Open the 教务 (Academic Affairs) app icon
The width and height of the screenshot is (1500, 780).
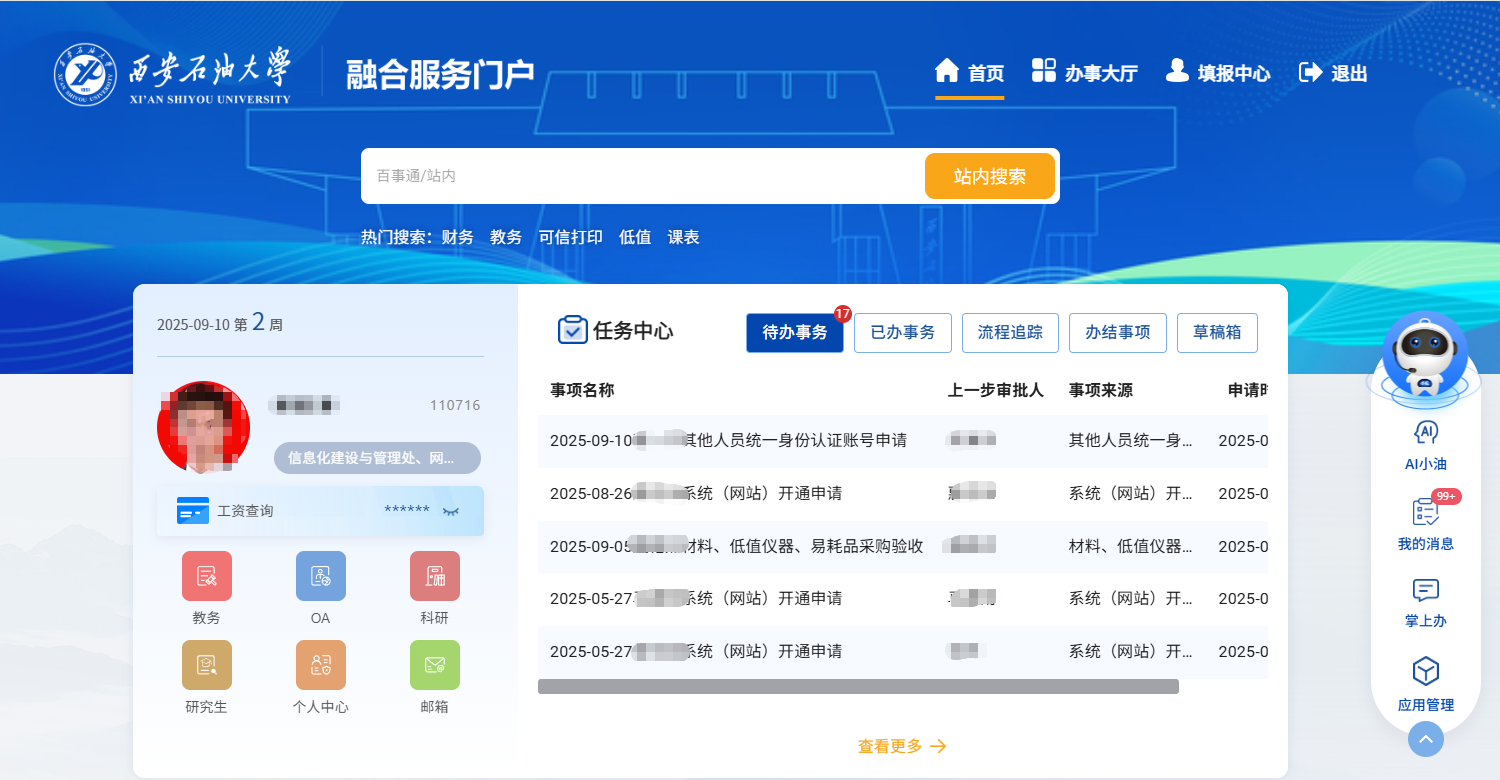point(206,576)
